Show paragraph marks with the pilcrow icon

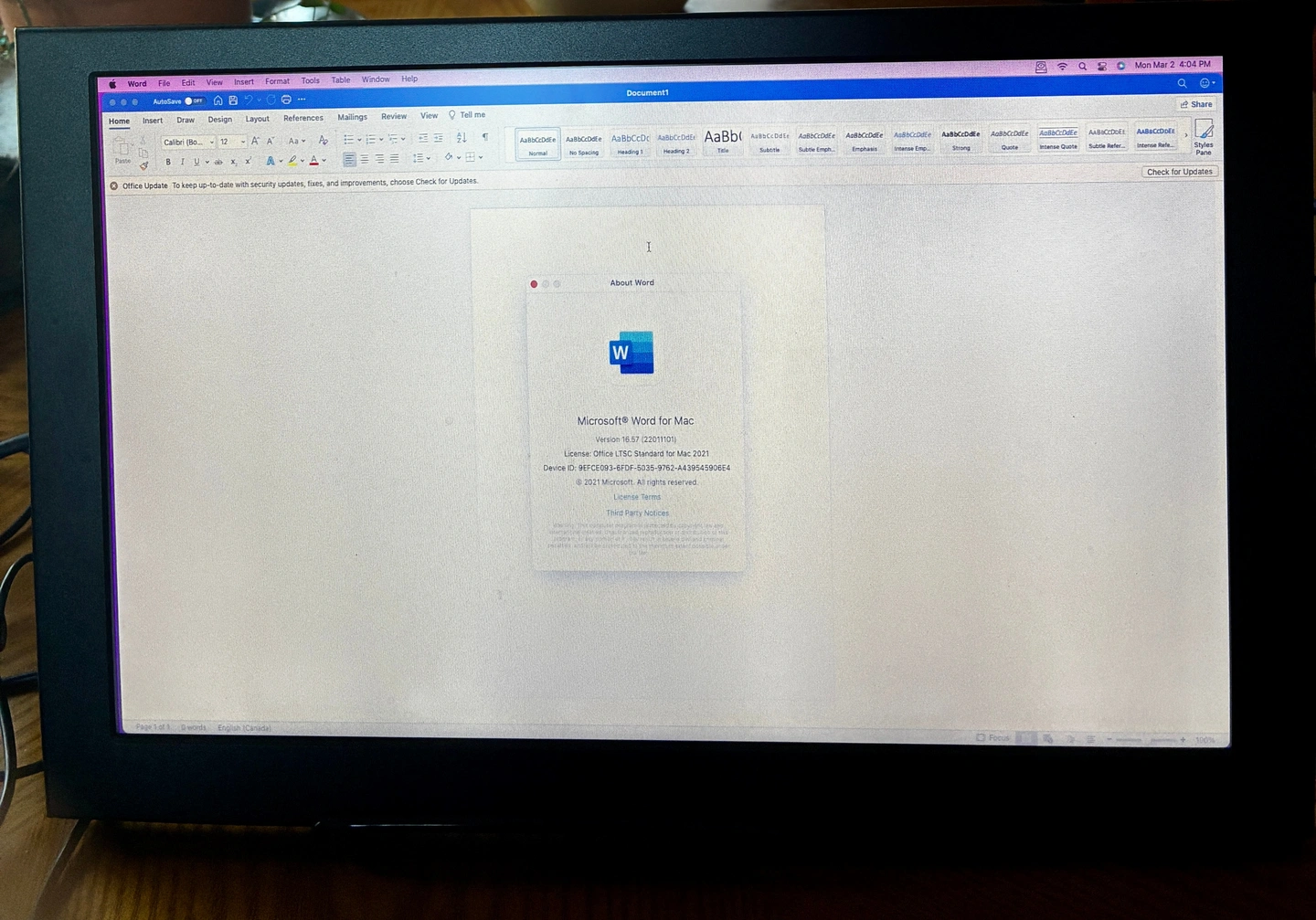pos(485,137)
